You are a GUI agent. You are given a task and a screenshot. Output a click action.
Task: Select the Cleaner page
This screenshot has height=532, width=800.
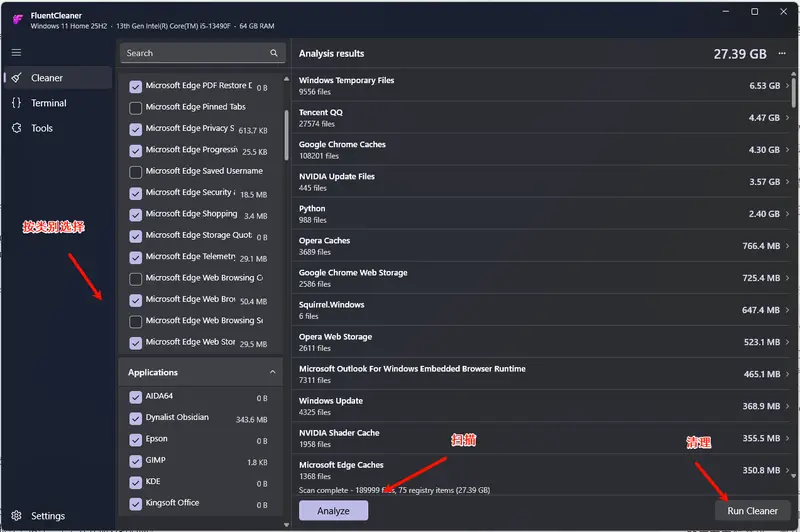click(x=58, y=78)
